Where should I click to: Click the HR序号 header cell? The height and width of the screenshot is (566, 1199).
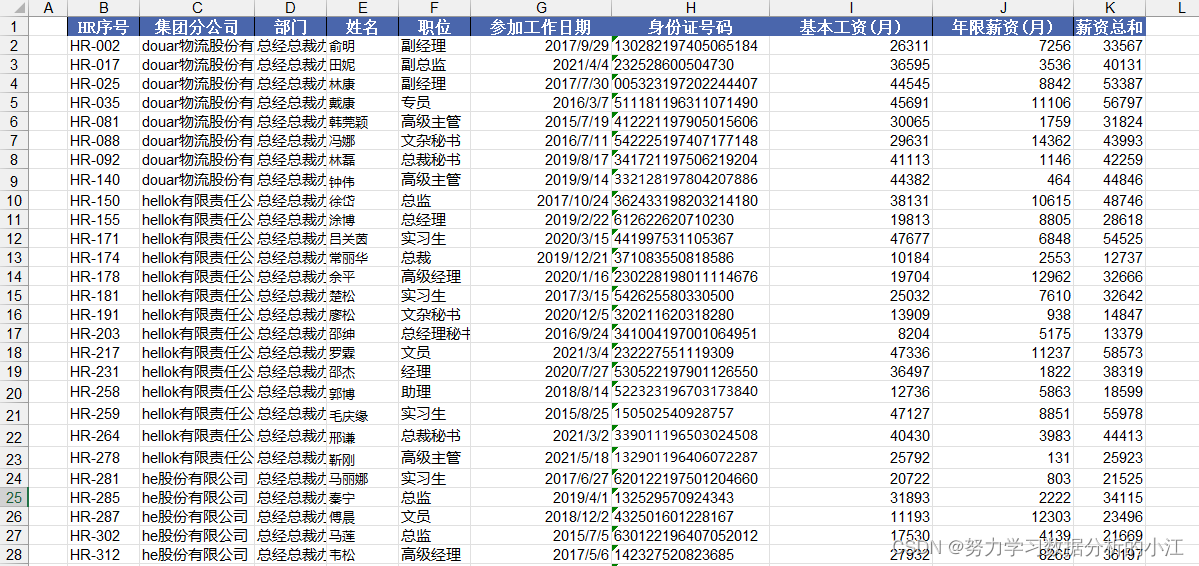click(x=103, y=27)
